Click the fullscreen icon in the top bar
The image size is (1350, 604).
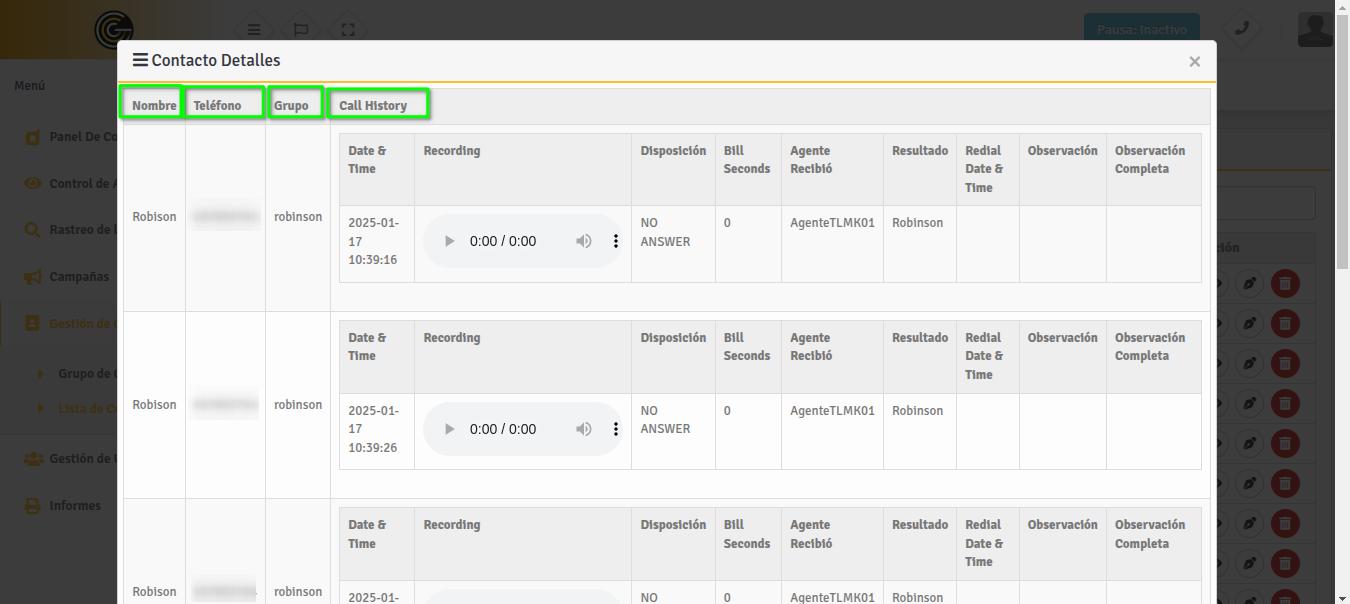click(347, 29)
